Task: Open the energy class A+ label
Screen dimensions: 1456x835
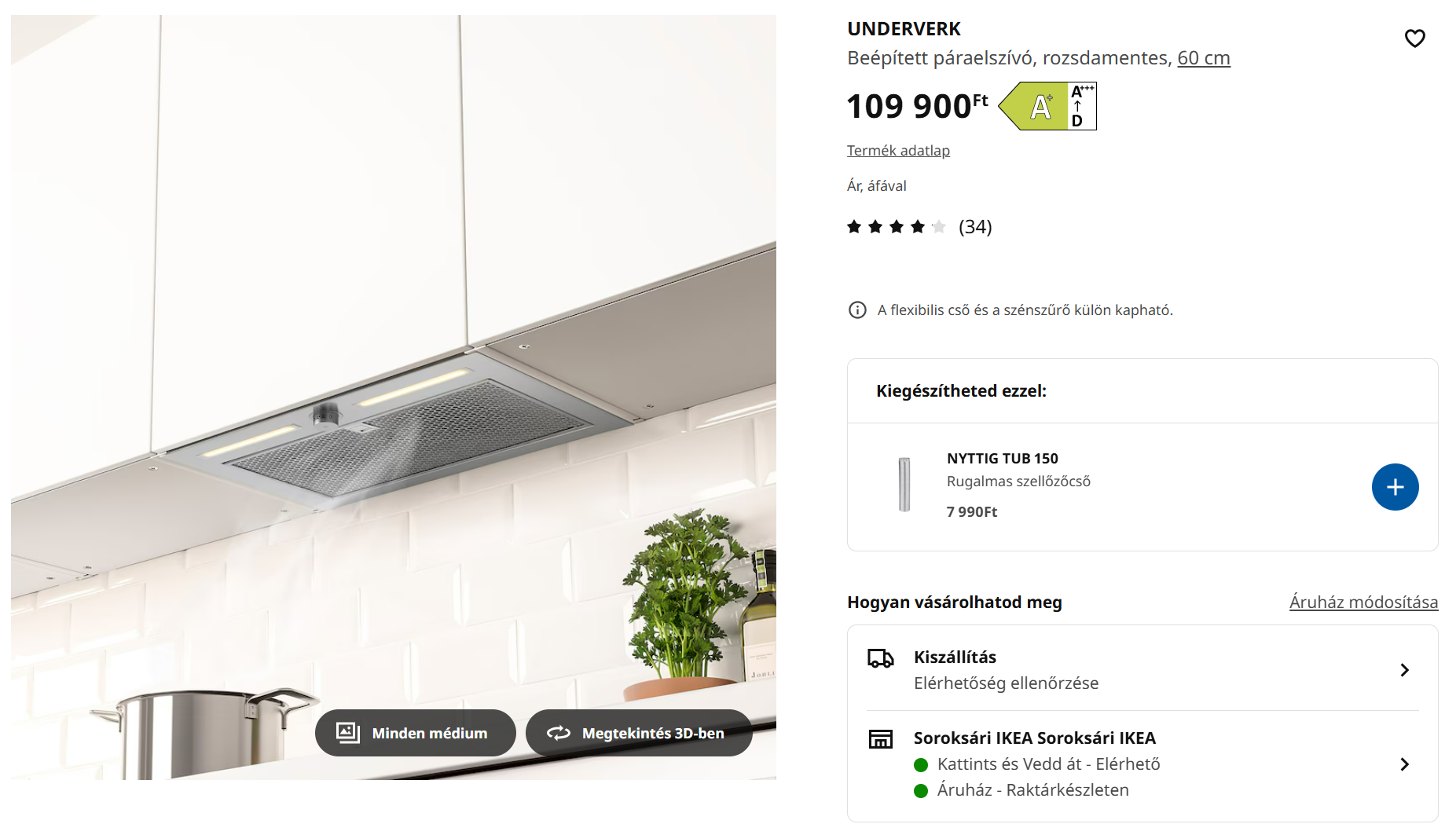Action: (1047, 106)
